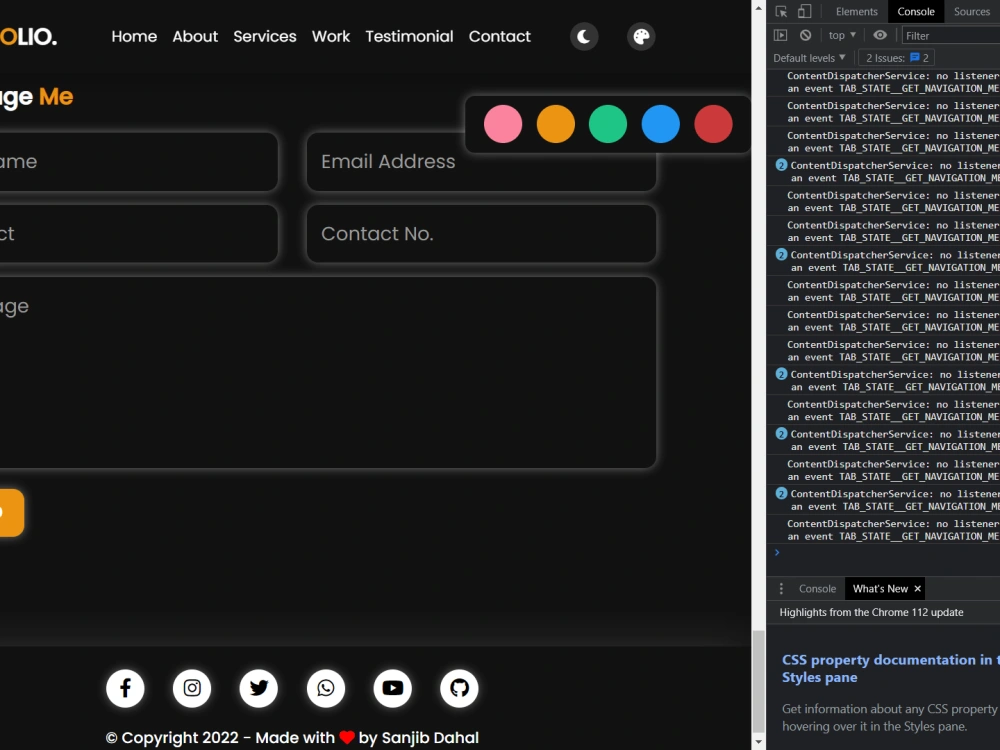
Task: Click the Email Address input field
Action: tap(482, 161)
